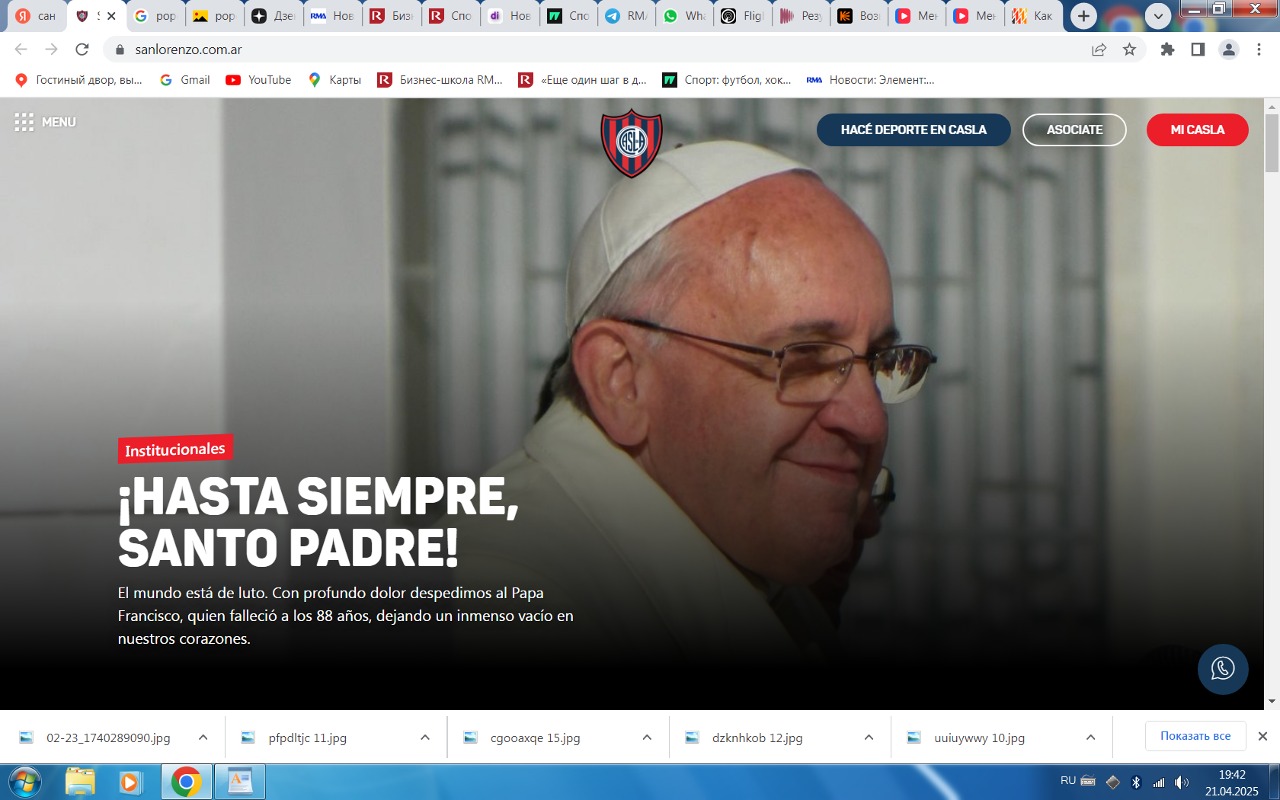1280x800 pixels.
Task: Click the Institucionales category tag
Action: pyautogui.click(x=175, y=449)
